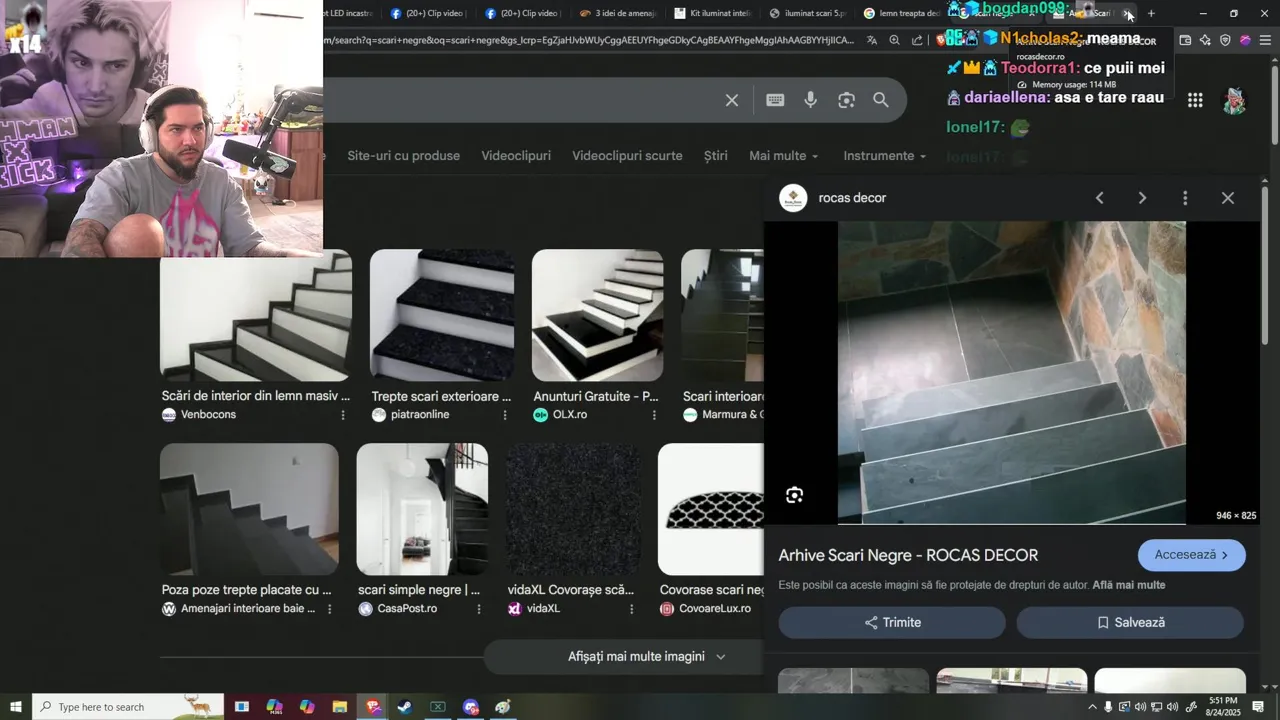Expand the Mai multe dropdown
The image size is (1280, 720).
784,156
